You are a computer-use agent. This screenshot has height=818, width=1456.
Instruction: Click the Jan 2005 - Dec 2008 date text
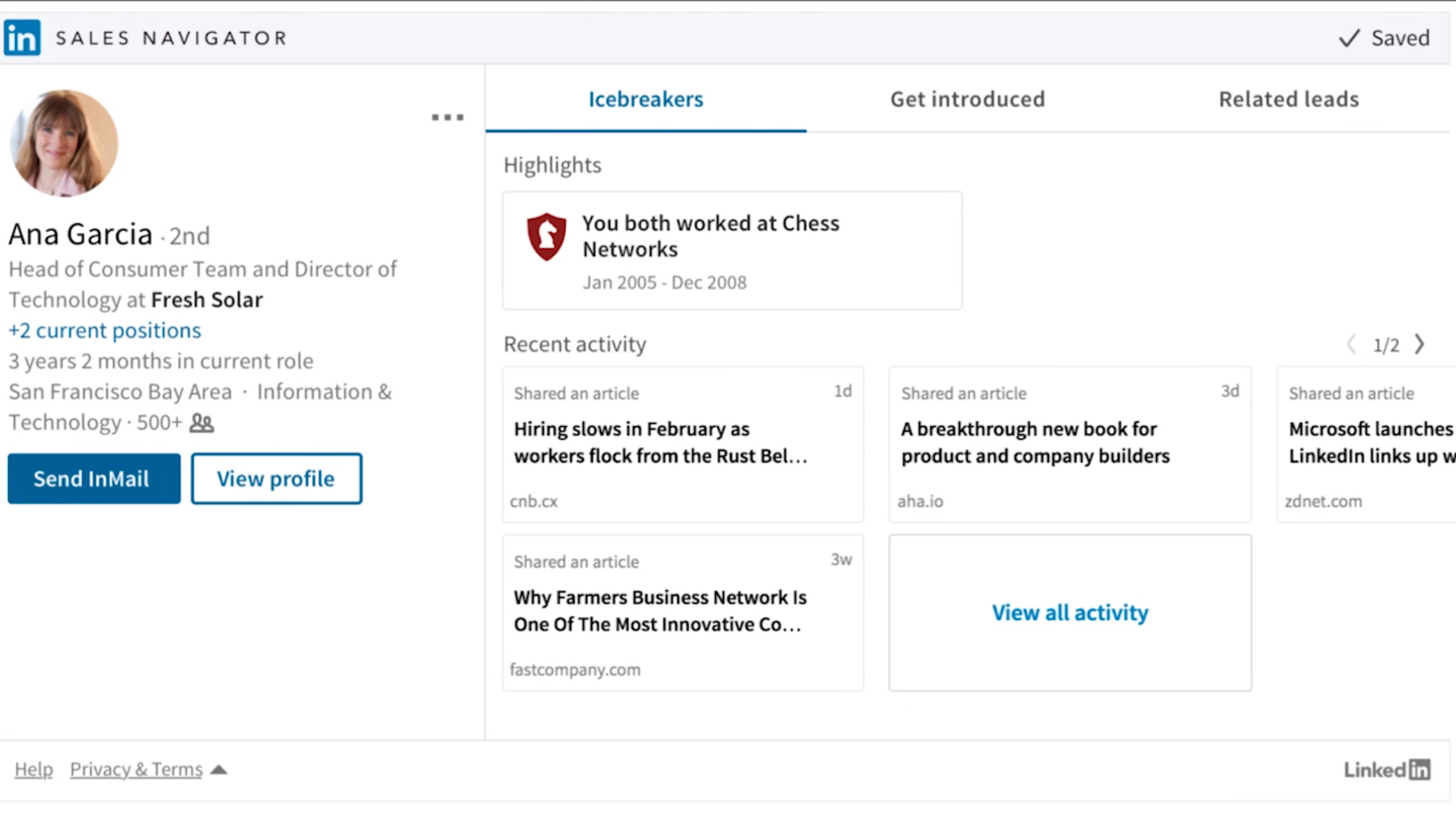[665, 283]
